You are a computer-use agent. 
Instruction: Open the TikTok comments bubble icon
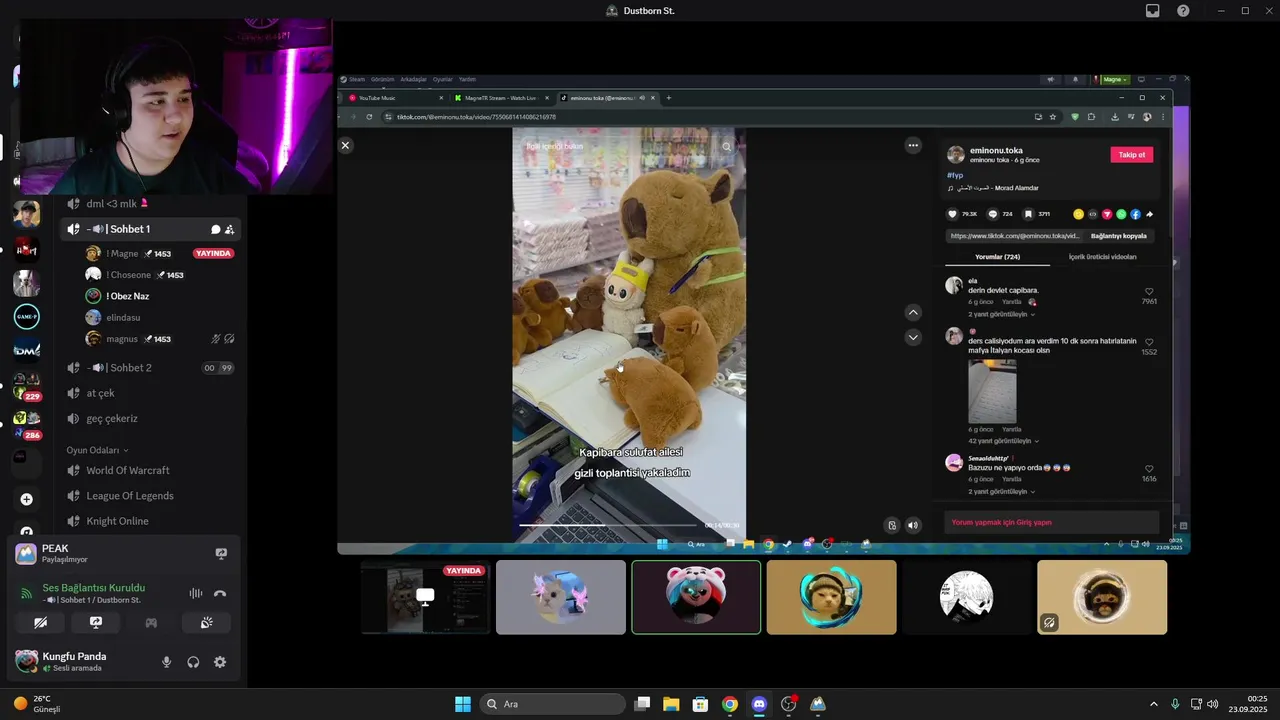click(993, 214)
